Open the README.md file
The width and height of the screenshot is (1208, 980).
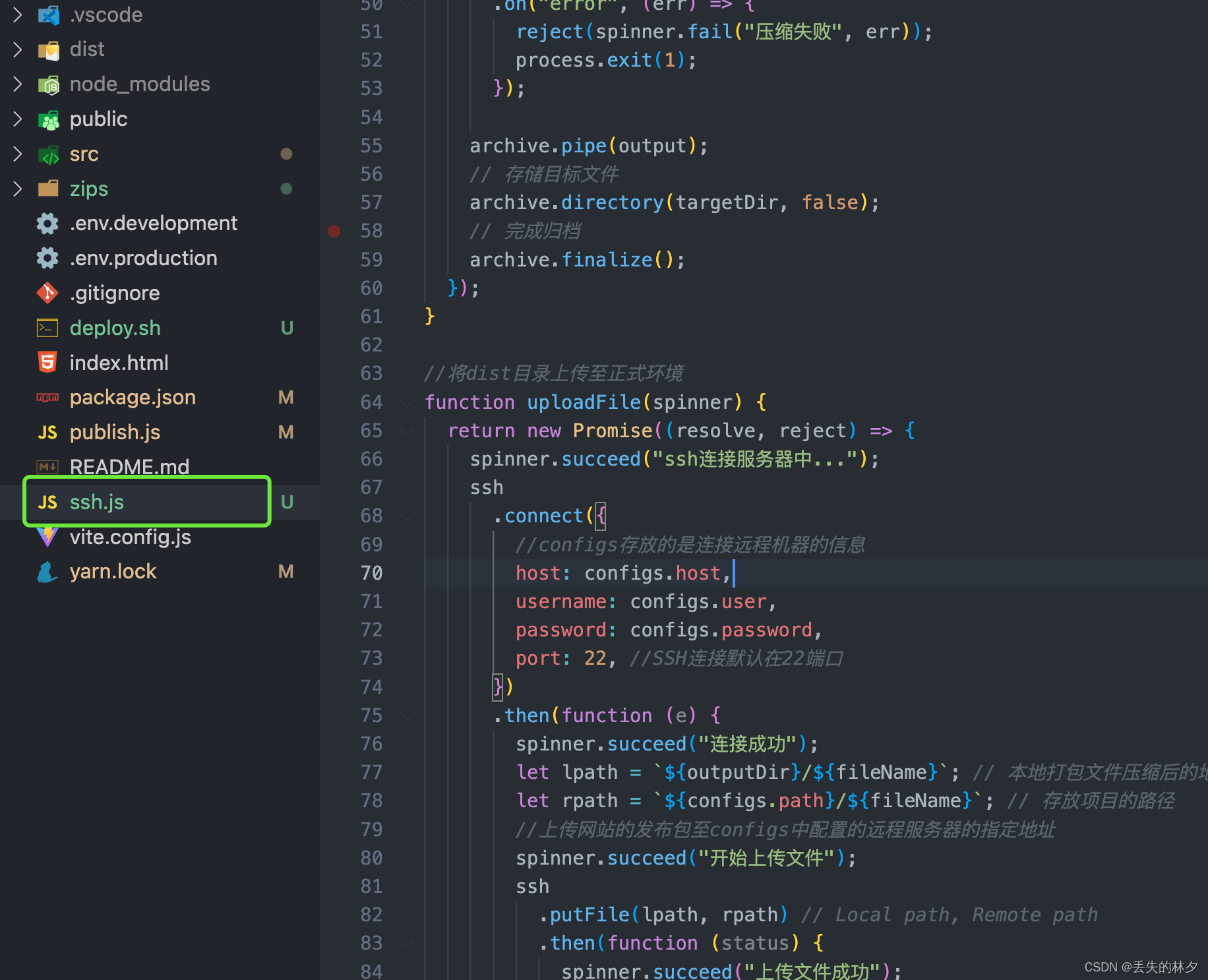(129, 467)
